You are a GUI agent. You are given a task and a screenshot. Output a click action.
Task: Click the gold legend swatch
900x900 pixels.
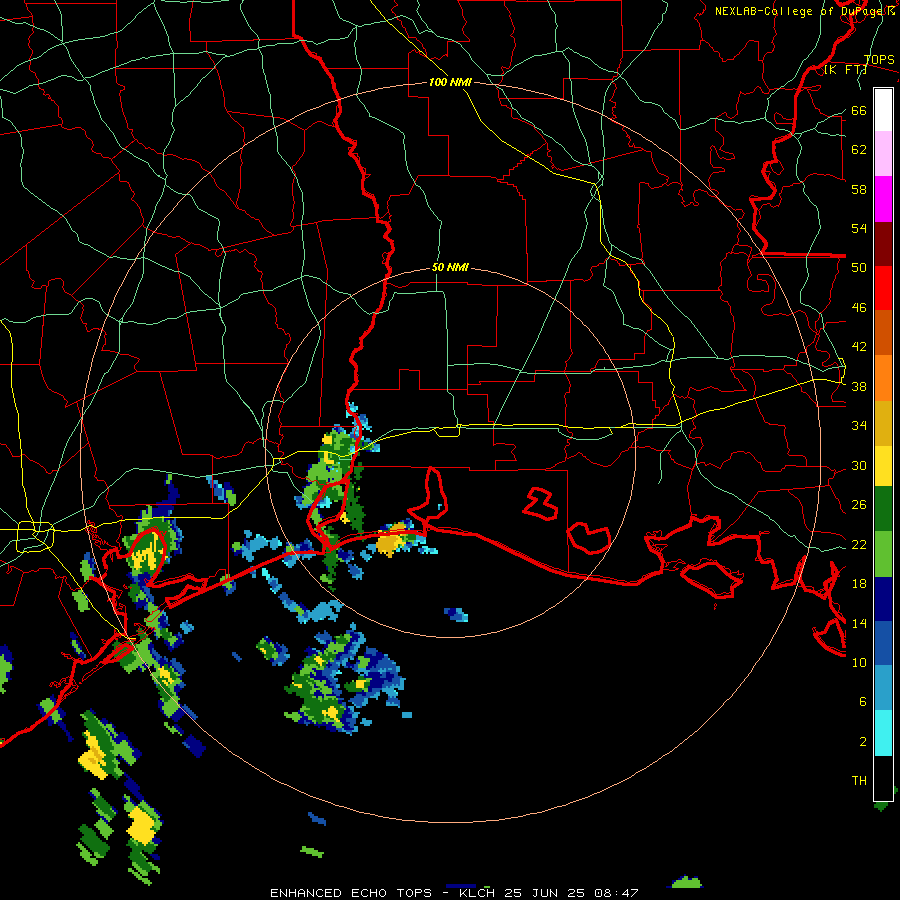click(x=883, y=423)
